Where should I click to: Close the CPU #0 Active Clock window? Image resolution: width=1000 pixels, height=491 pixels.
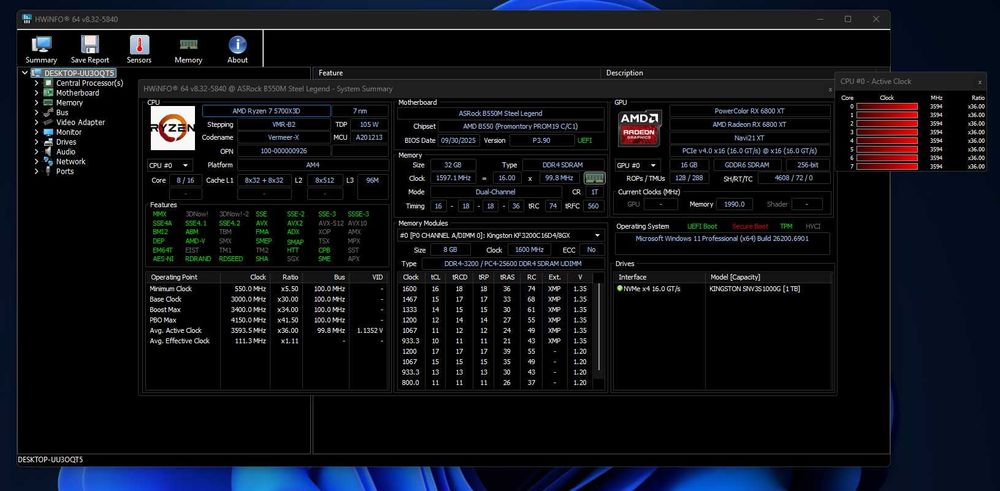pos(980,82)
